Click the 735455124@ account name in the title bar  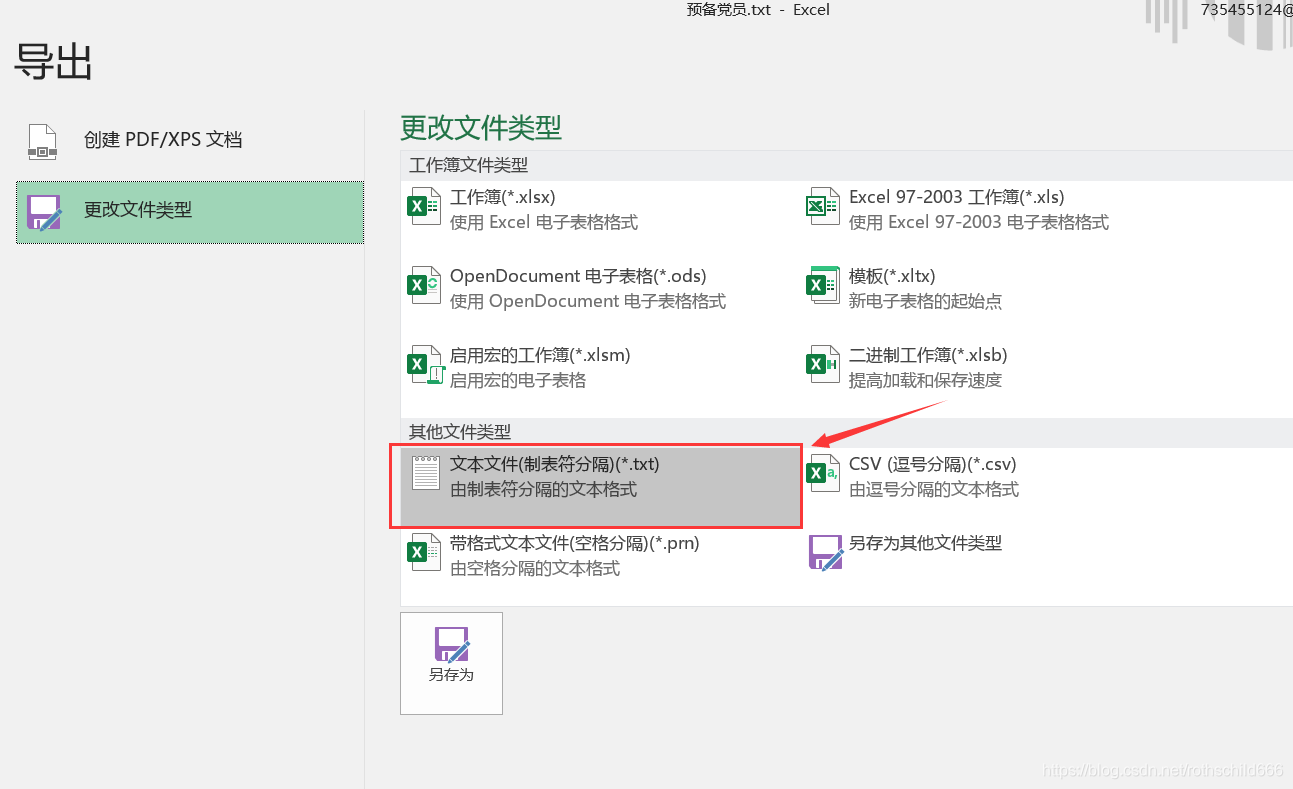[x=1246, y=10]
